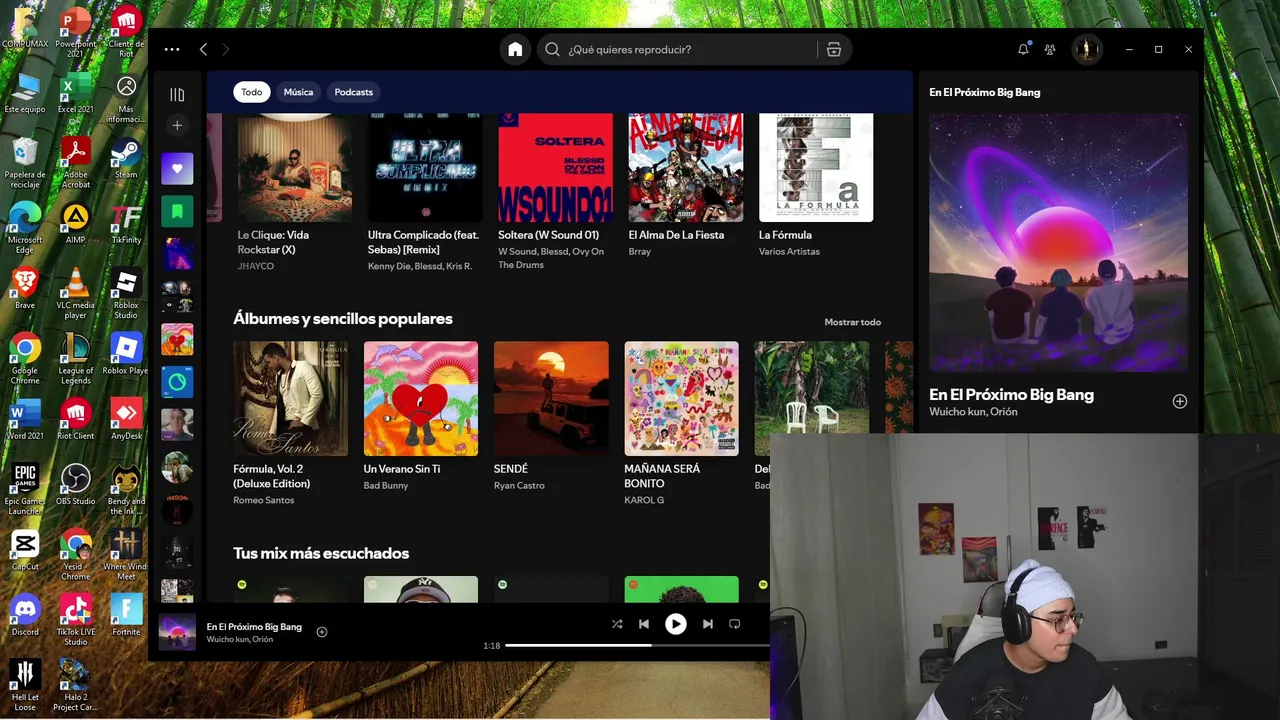Open Fórmula, Vol. 2 (Deluxe Edition) cover
The image size is (1280, 720).
tap(291, 399)
